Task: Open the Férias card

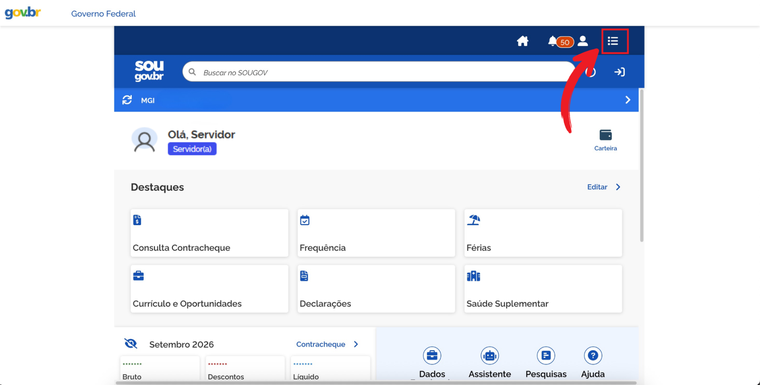Action: coord(543,233)
